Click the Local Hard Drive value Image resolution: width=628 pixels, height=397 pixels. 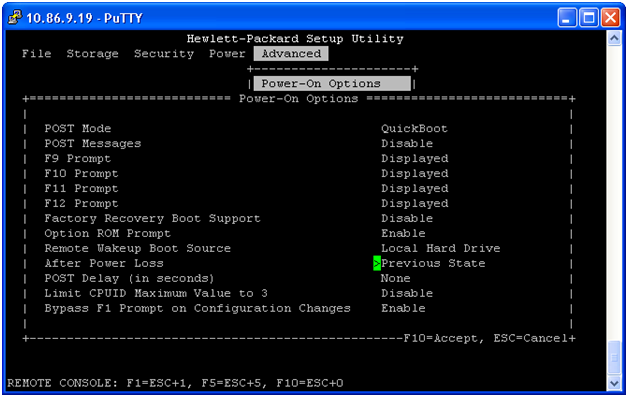click(441, 248)
